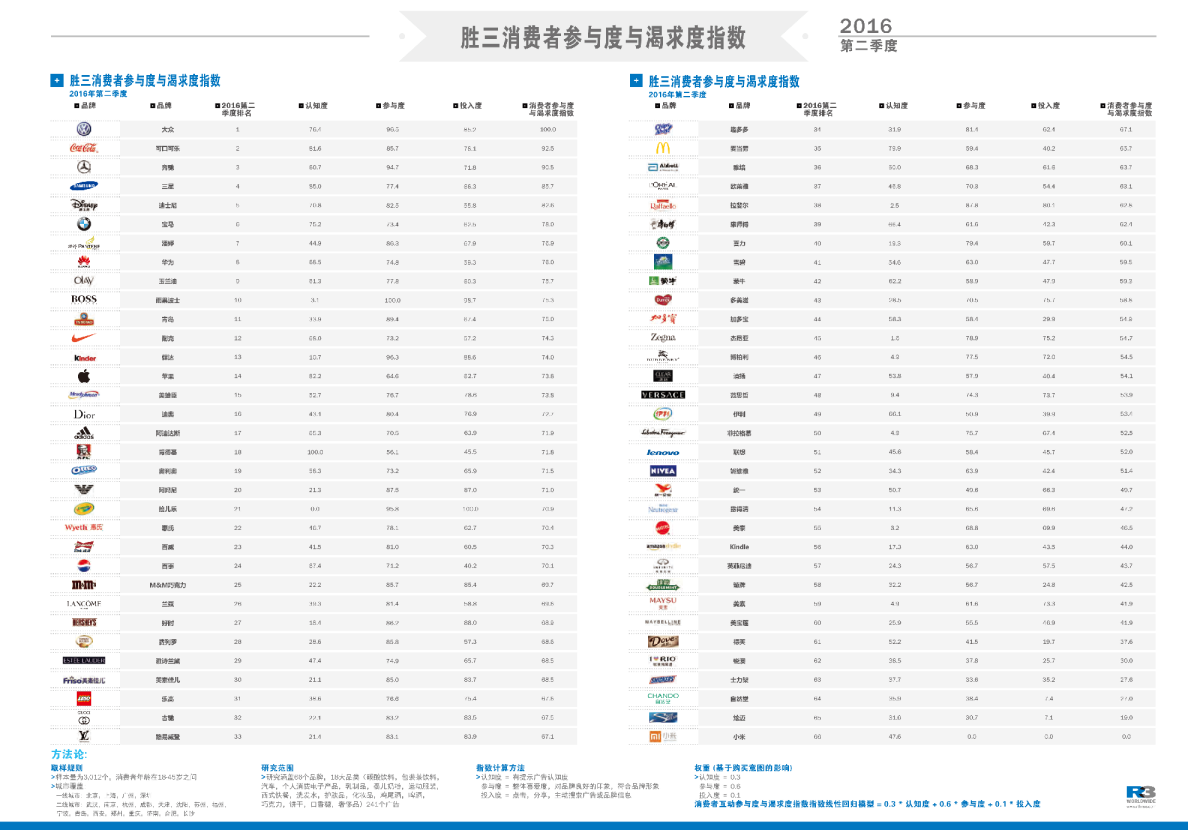Click the Apple logo
The width and height of the screenshot is (1188, 830).
pyautogui.click(x=84, y=376)
